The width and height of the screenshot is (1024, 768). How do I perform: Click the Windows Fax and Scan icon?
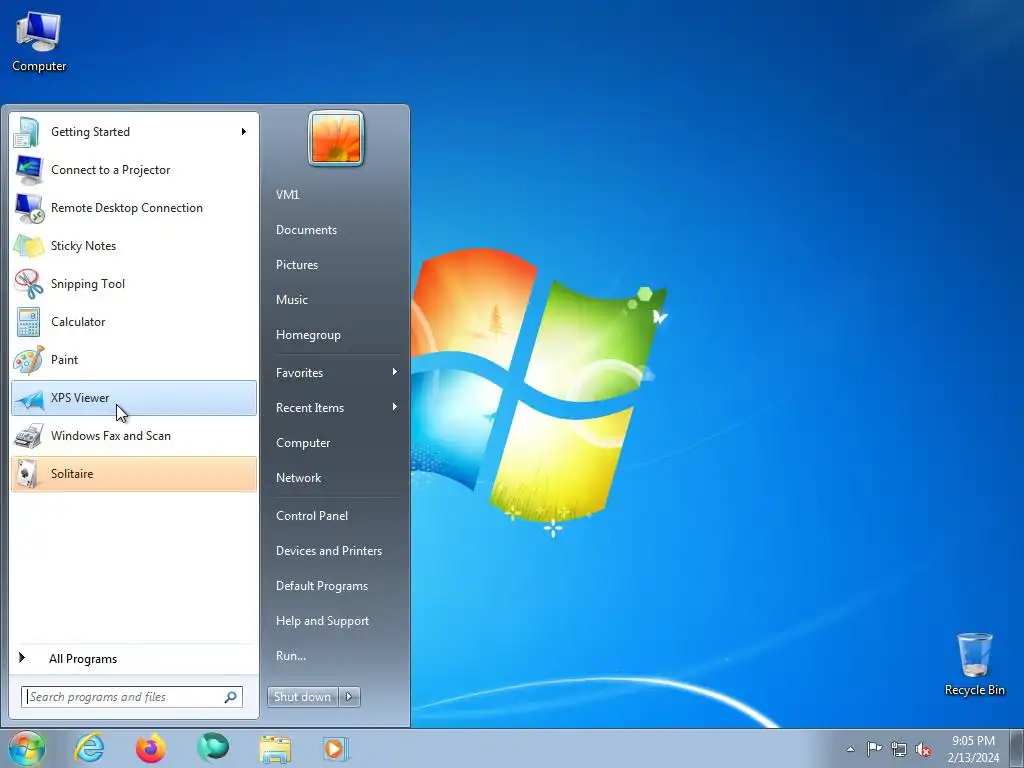(x=28, y=436)
